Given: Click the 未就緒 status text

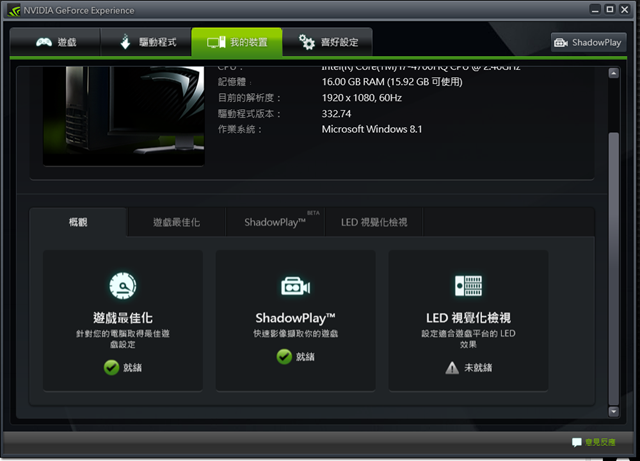Looking at the screenshot, I should (x=478, y=368).
